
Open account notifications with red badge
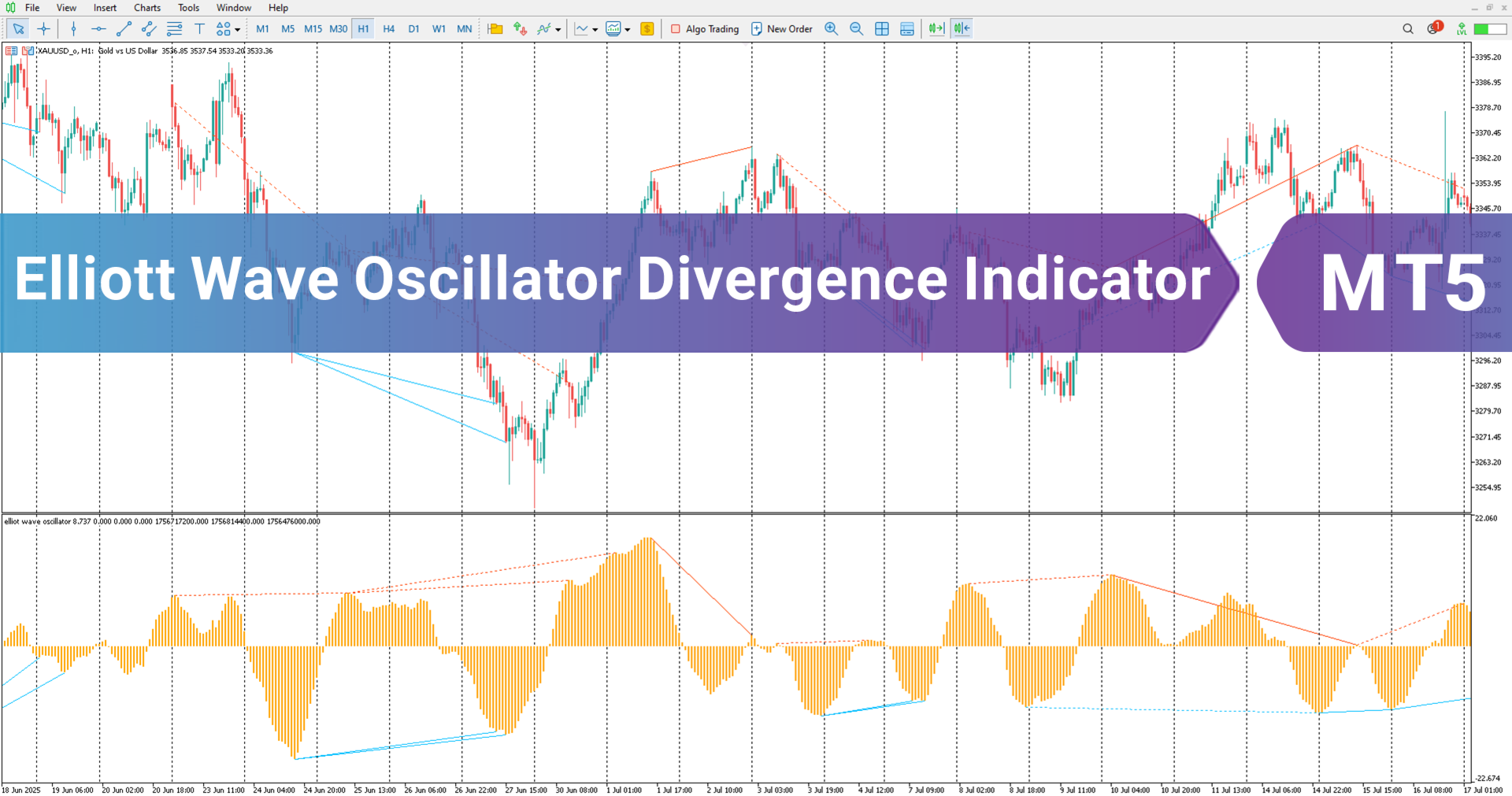(1434, 28)
